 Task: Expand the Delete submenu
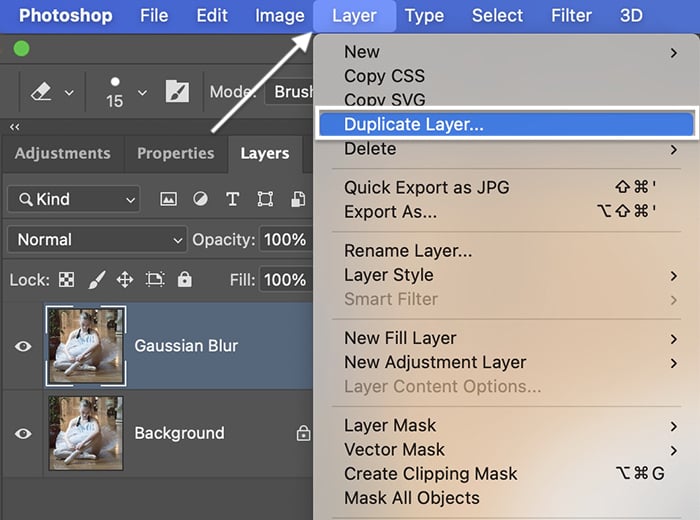coord(506,149)
